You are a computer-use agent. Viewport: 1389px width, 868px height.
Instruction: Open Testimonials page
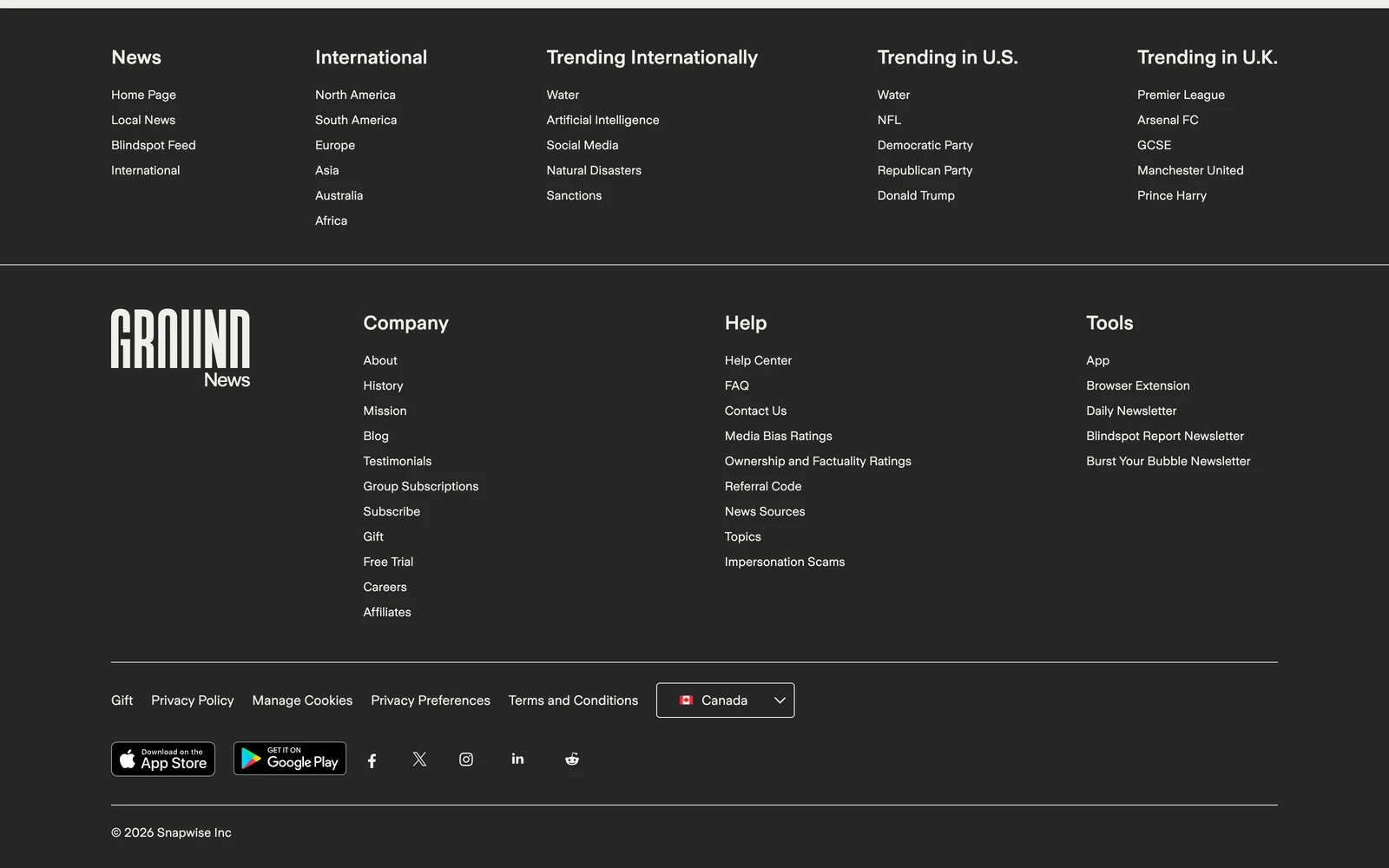(397, 461)
